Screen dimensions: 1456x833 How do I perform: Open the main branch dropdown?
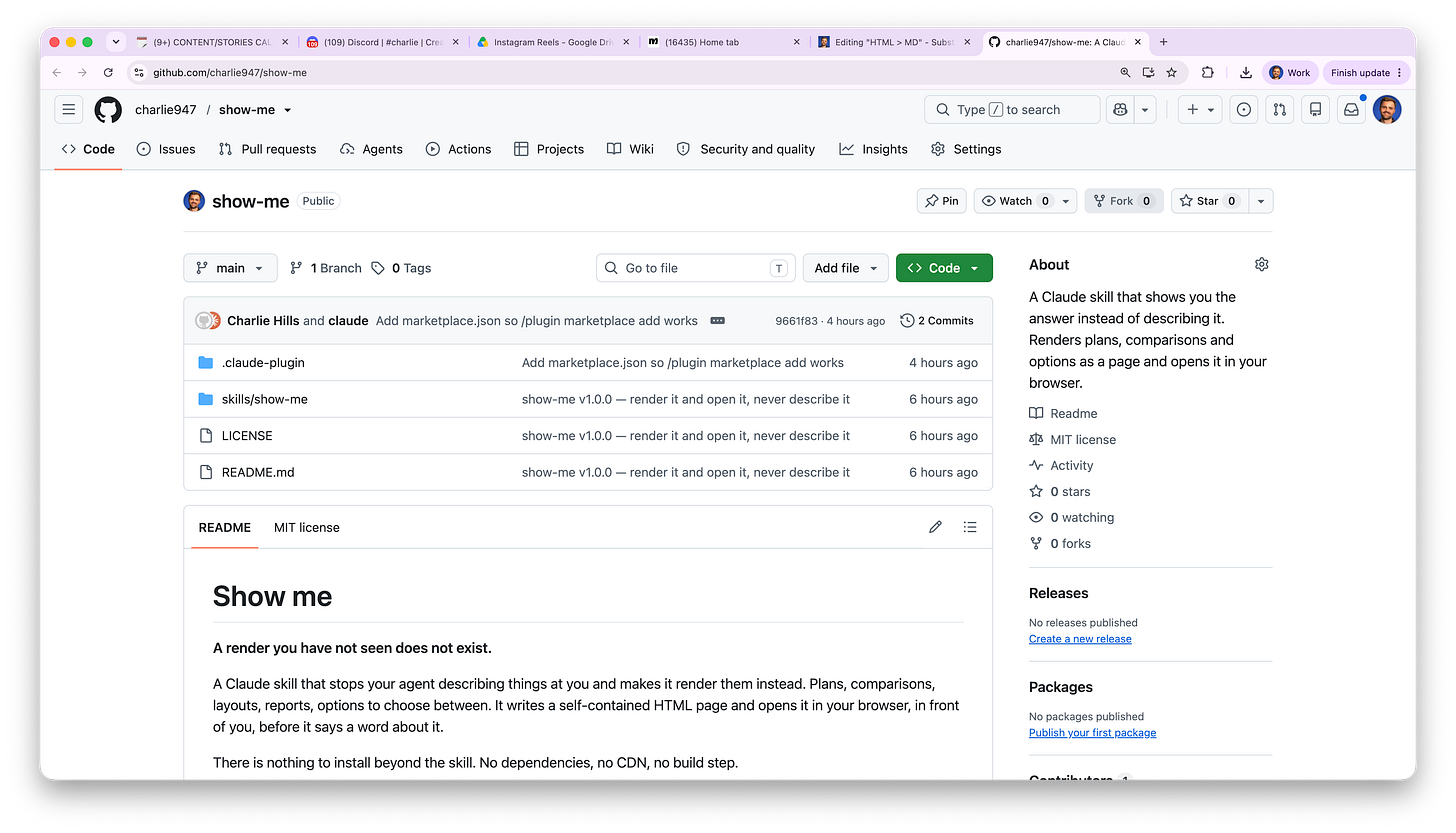230,268
